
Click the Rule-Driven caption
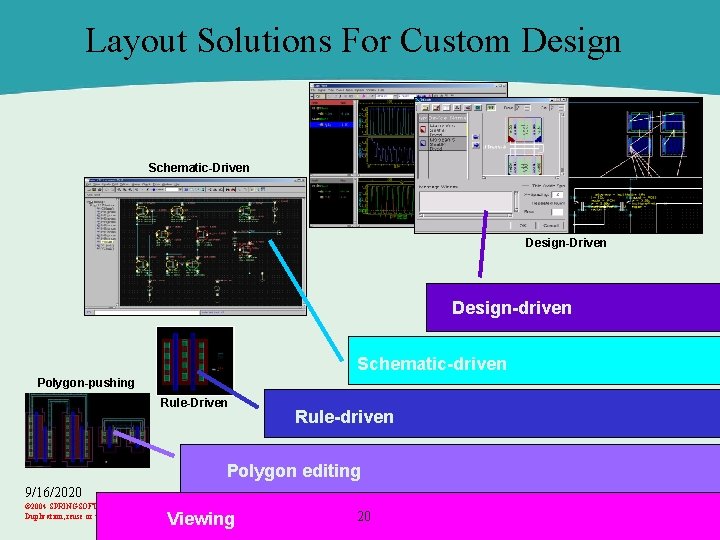(194, 403)
